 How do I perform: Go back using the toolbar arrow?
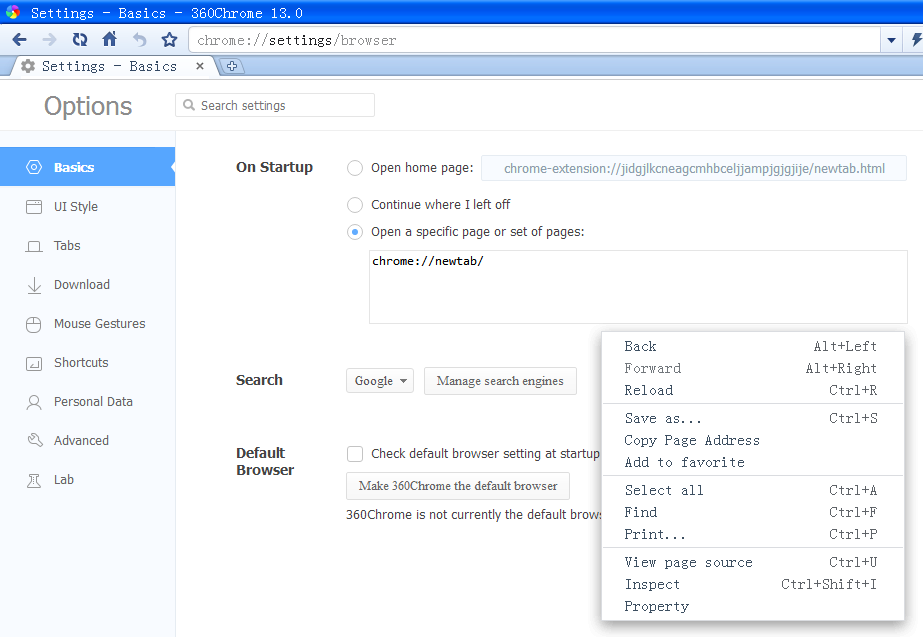(x=19, y=39)
